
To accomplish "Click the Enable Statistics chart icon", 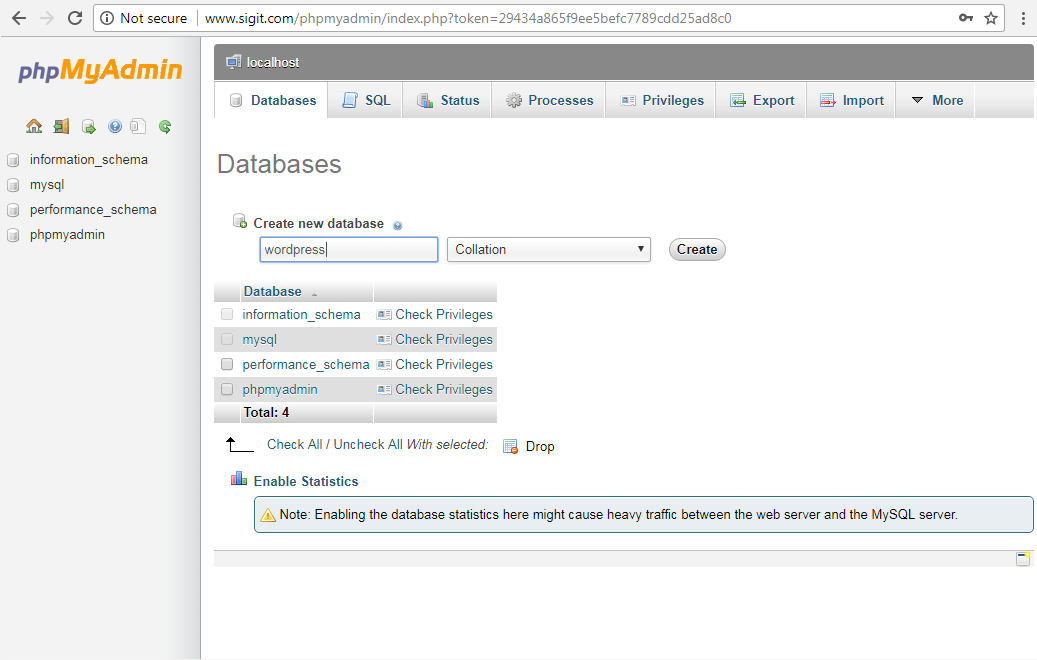I will coord(239,479).
